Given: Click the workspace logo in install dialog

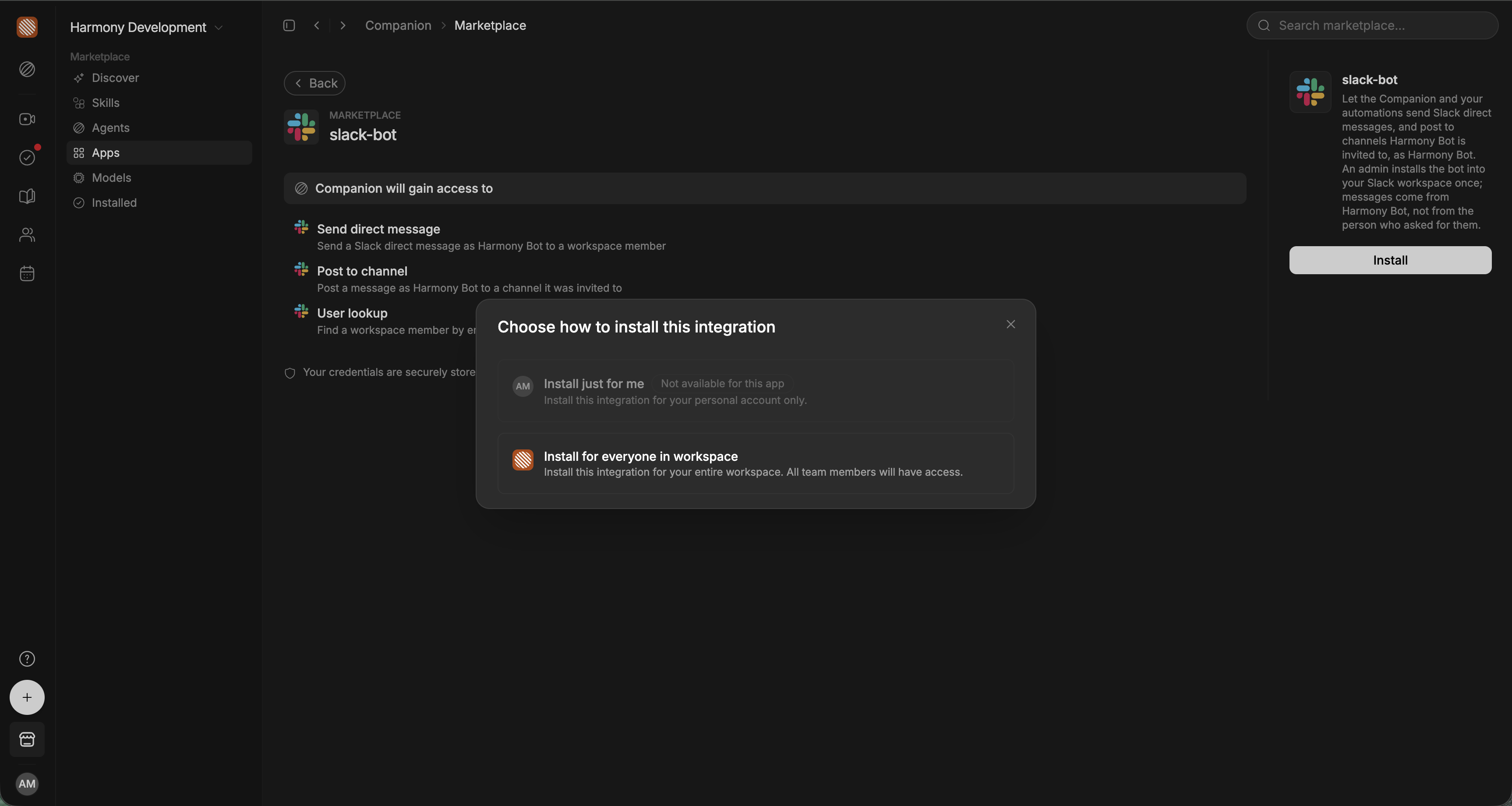Looking at the screenshot, I should (x=523, y=460).
